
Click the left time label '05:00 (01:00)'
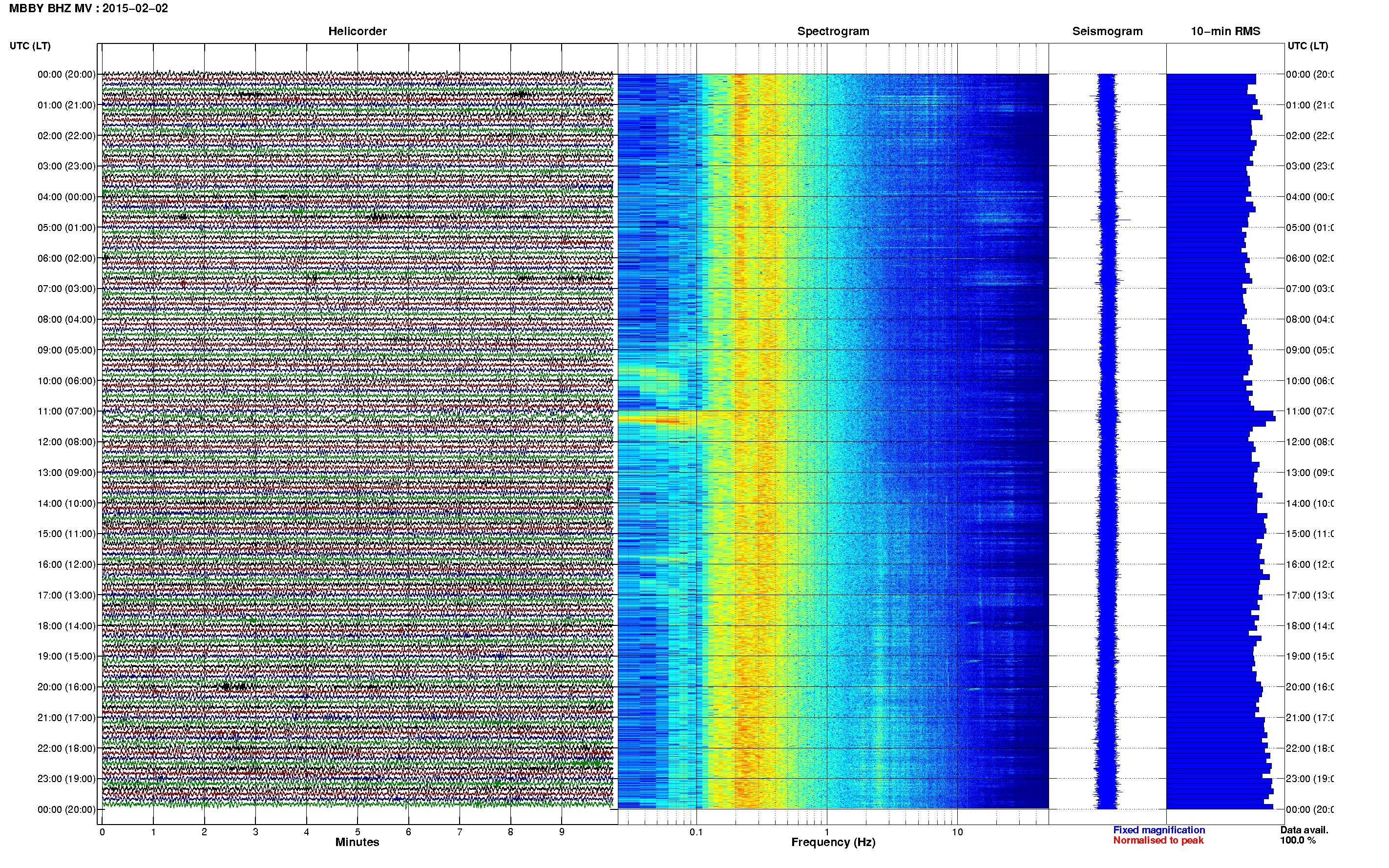pos(66,227)
